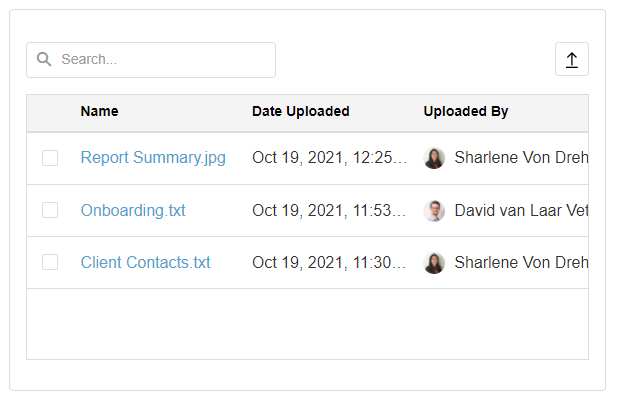The height and width of the screenshot is (402, 618).
Task: Open the Client Contacts.txt file link
Action: coord(145,263)
